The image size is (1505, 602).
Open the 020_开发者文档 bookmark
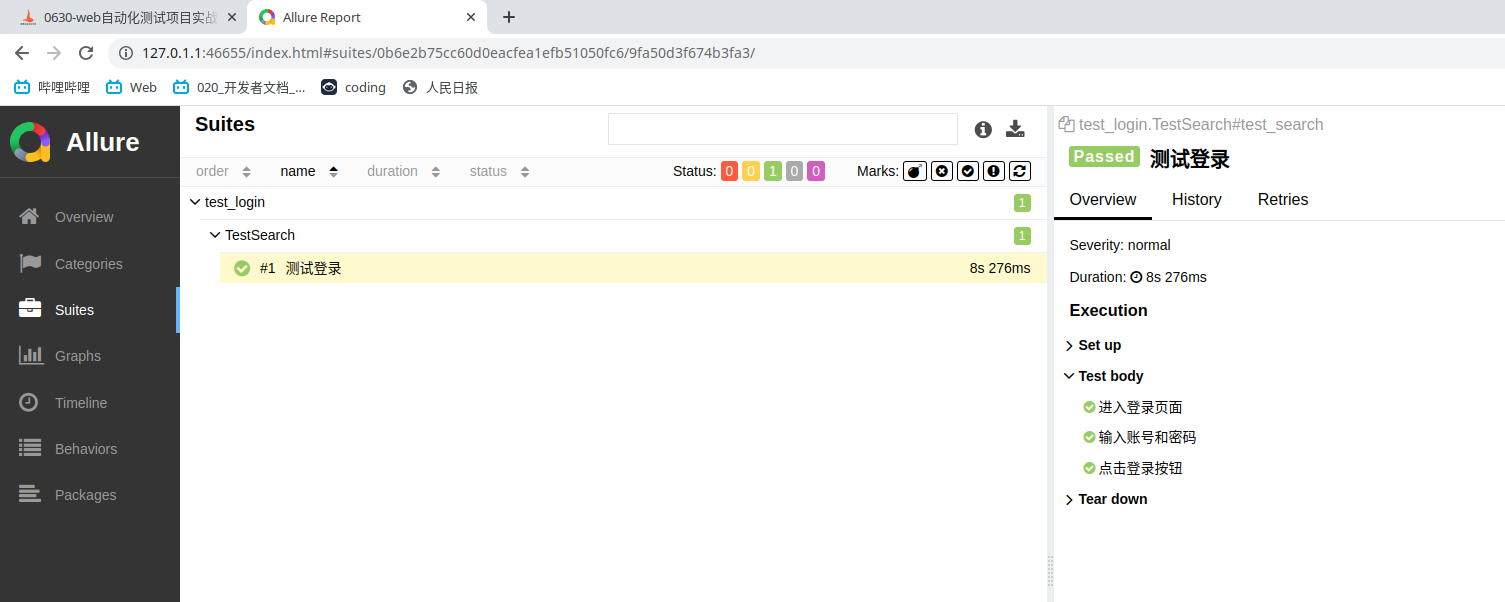point(239,87)
